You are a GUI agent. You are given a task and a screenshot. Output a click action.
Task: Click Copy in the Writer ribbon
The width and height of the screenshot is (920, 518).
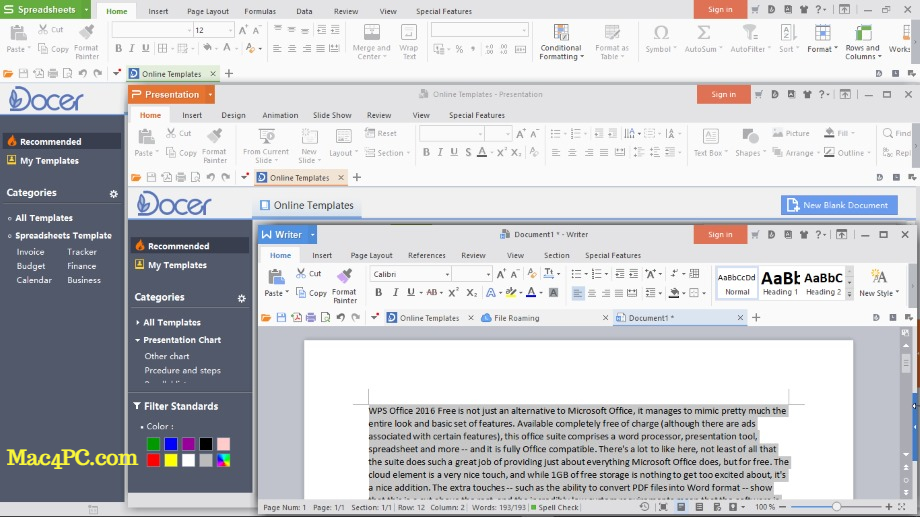coord(311,293)
